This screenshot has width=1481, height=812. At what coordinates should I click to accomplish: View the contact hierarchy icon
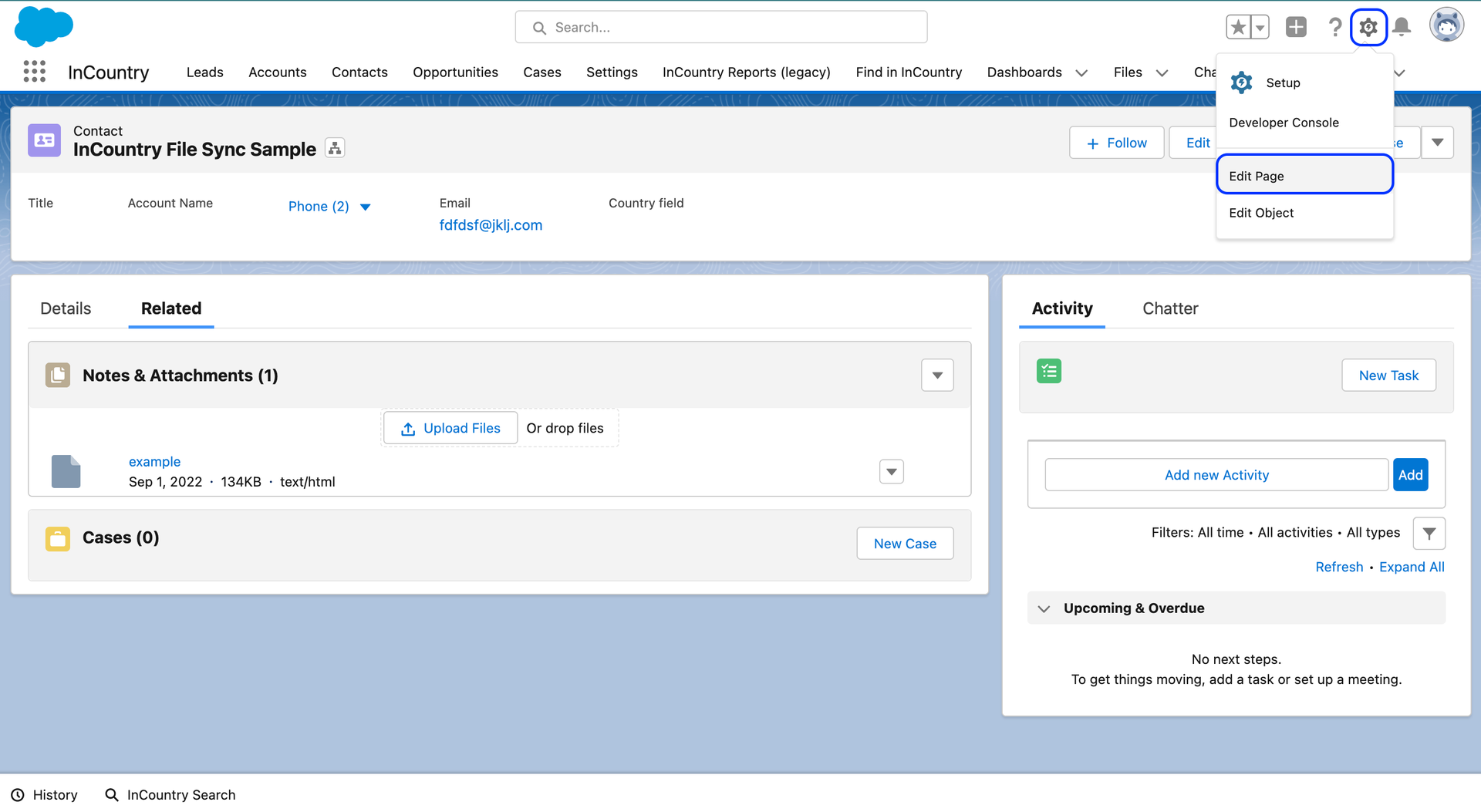(x=335, y=148)
